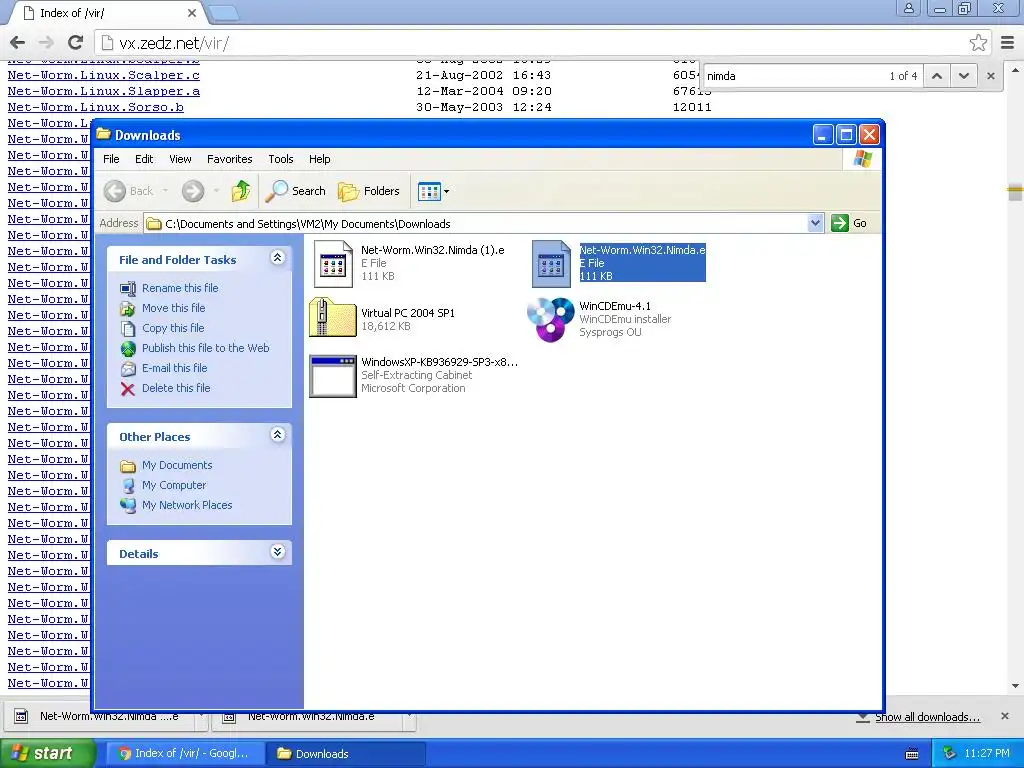Click Copy this file
This screenshot has height=768, width=1024.
click(x=173, y=328)
